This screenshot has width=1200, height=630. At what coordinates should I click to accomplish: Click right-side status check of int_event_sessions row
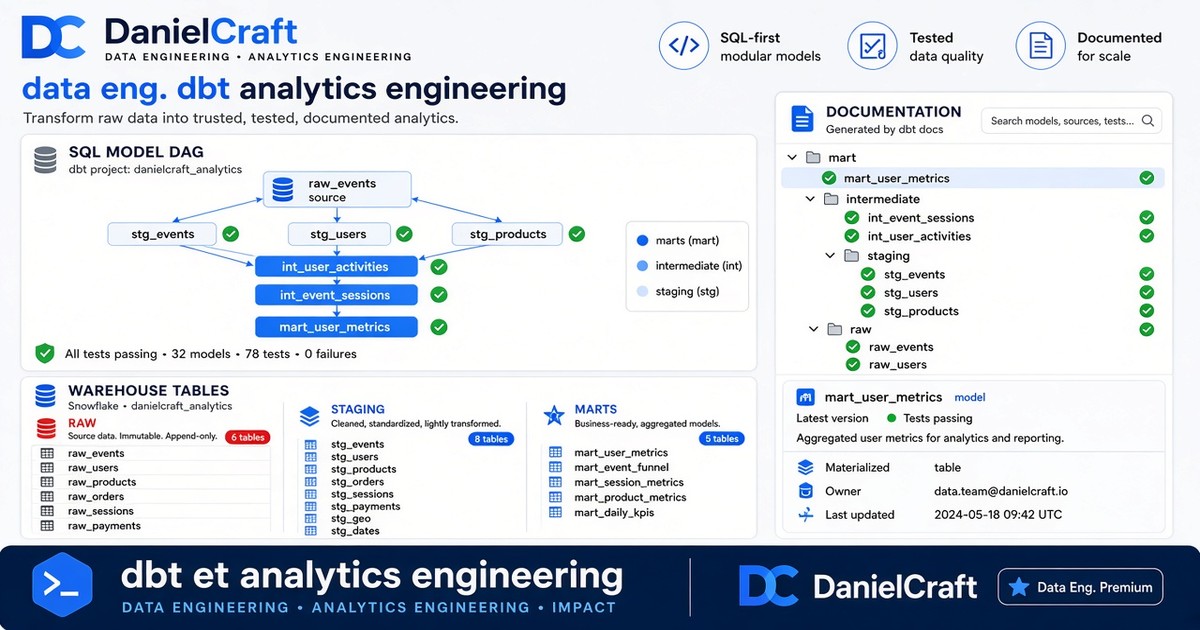point(1147,218)
